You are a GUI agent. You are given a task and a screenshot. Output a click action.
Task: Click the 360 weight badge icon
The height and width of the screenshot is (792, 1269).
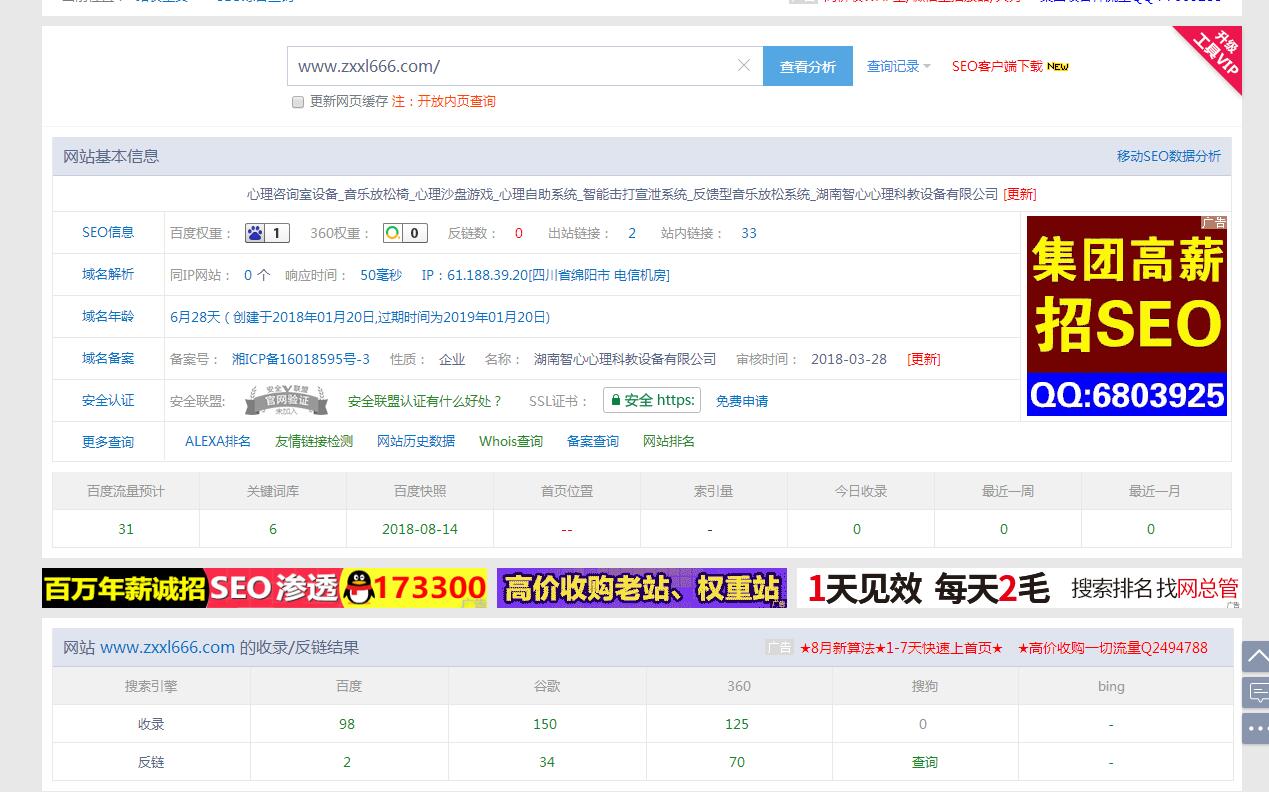[x=405, y=233]
